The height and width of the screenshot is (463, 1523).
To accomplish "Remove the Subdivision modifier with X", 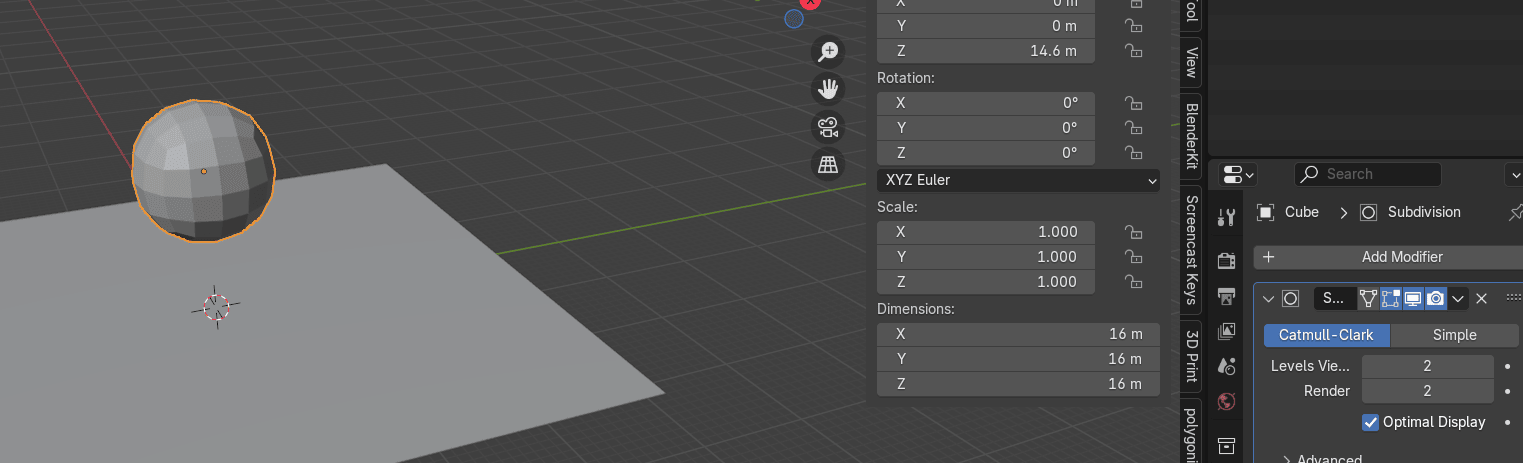I will pyautogui.click(x=1482, y=298).
